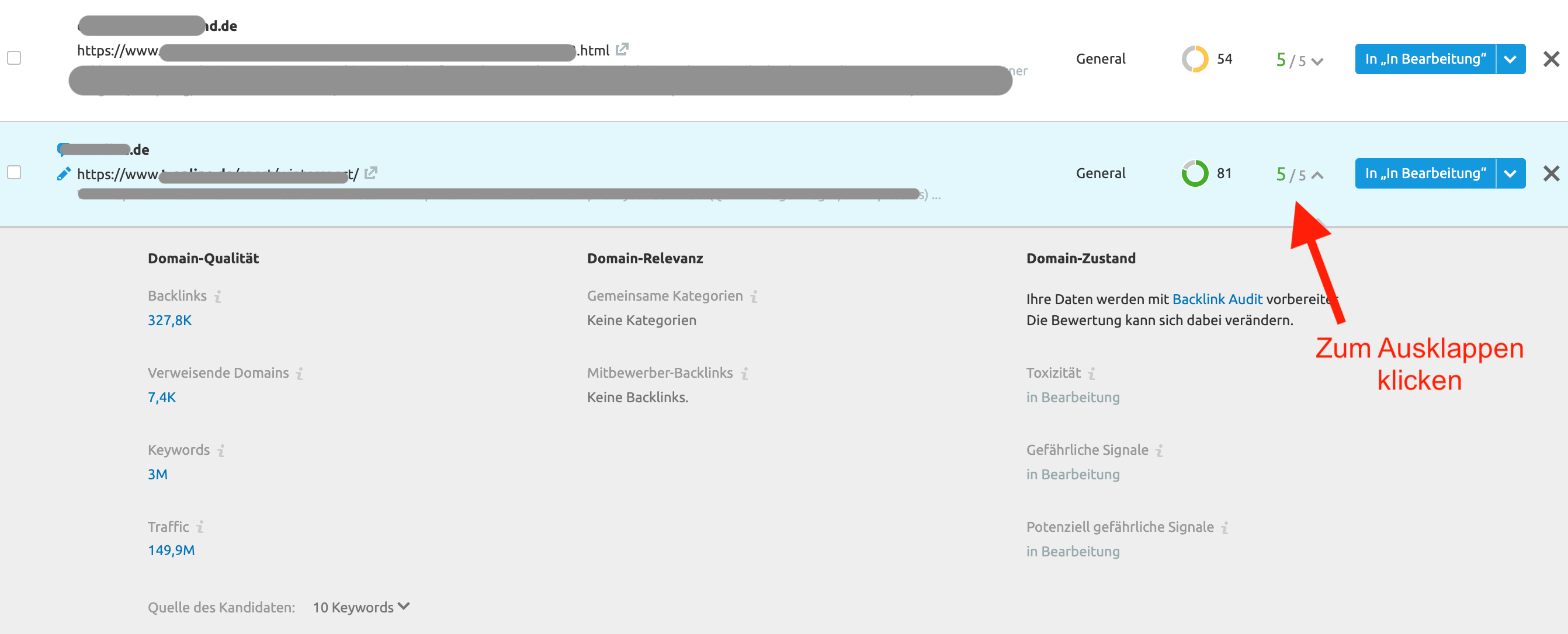Click the .html URL in first row
Viewport: 1568px width, 634px height.
tap(343, 51)
